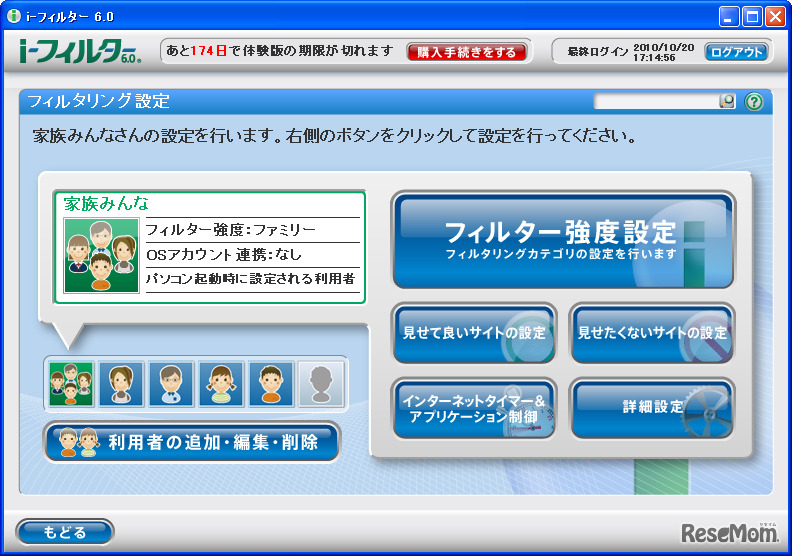This screenshot has width=792, height=556.
Task: Click the フィルター強度：ファミリー row
Action: pyautogui.click(x=253, y=230)
